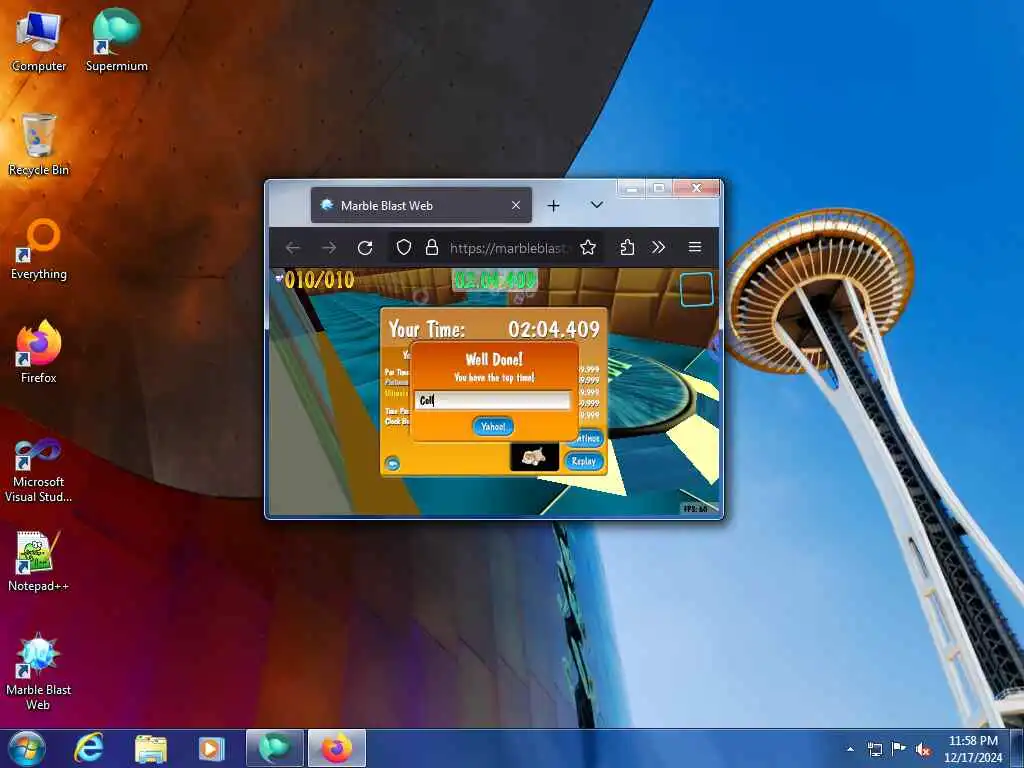Click the Supermium desktop shortcut

coord(116,40)
